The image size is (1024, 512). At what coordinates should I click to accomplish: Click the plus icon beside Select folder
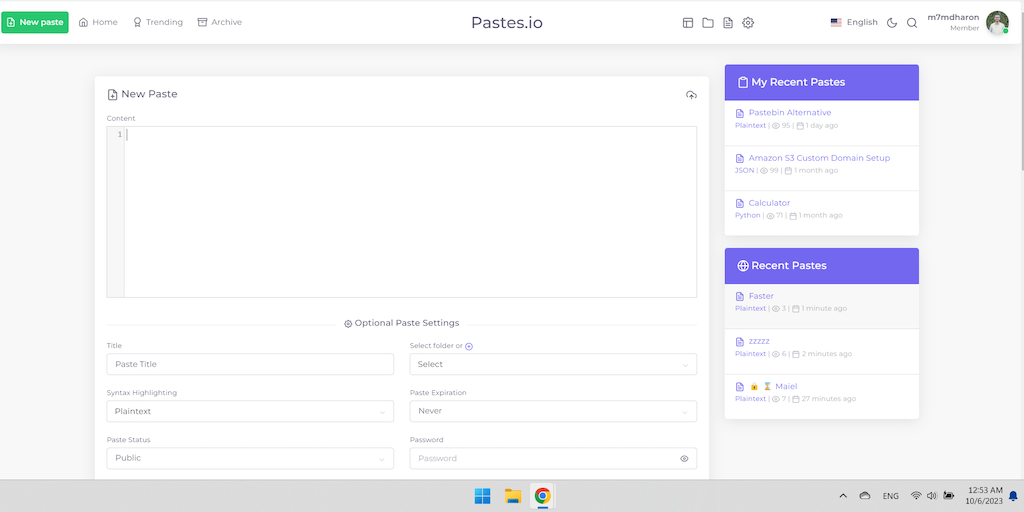click(469, 346)
